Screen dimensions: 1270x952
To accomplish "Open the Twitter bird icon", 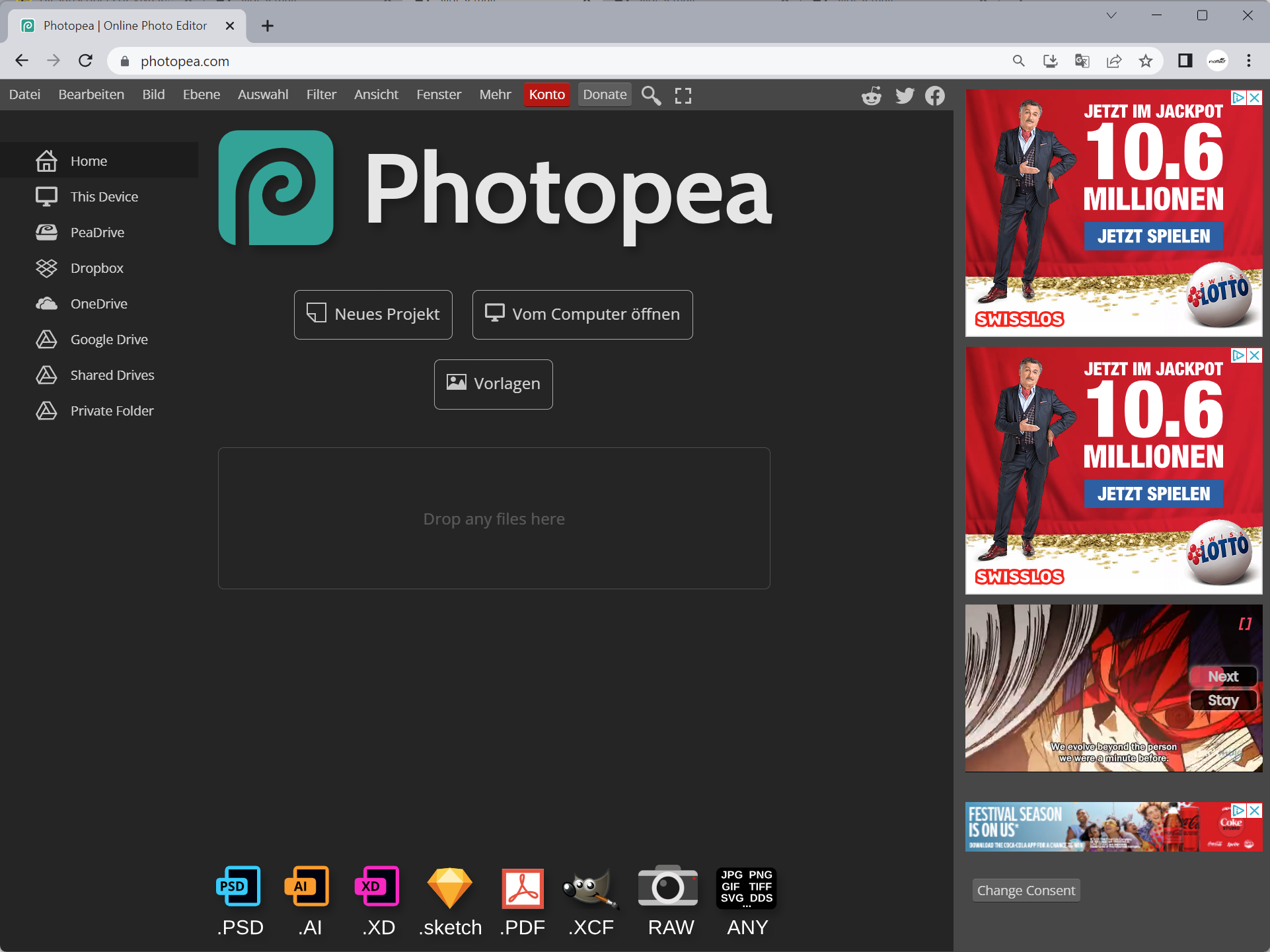I will pyautogui.click(x=905, y=96).
